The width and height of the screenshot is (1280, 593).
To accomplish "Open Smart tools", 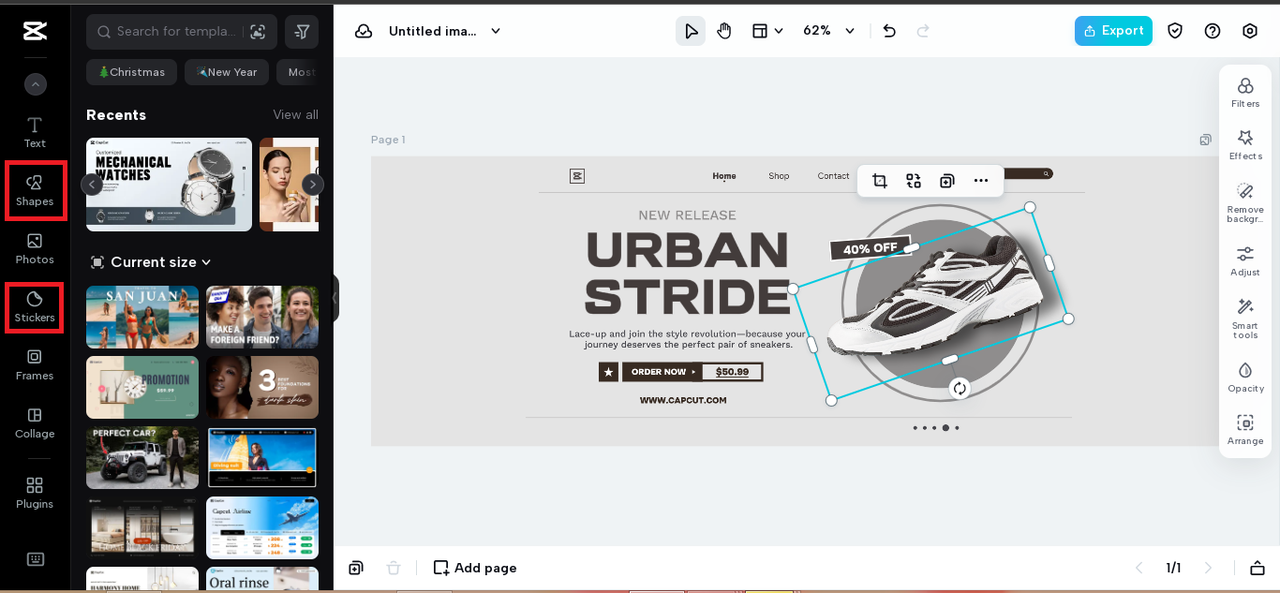I will [x=1245, y=319].
